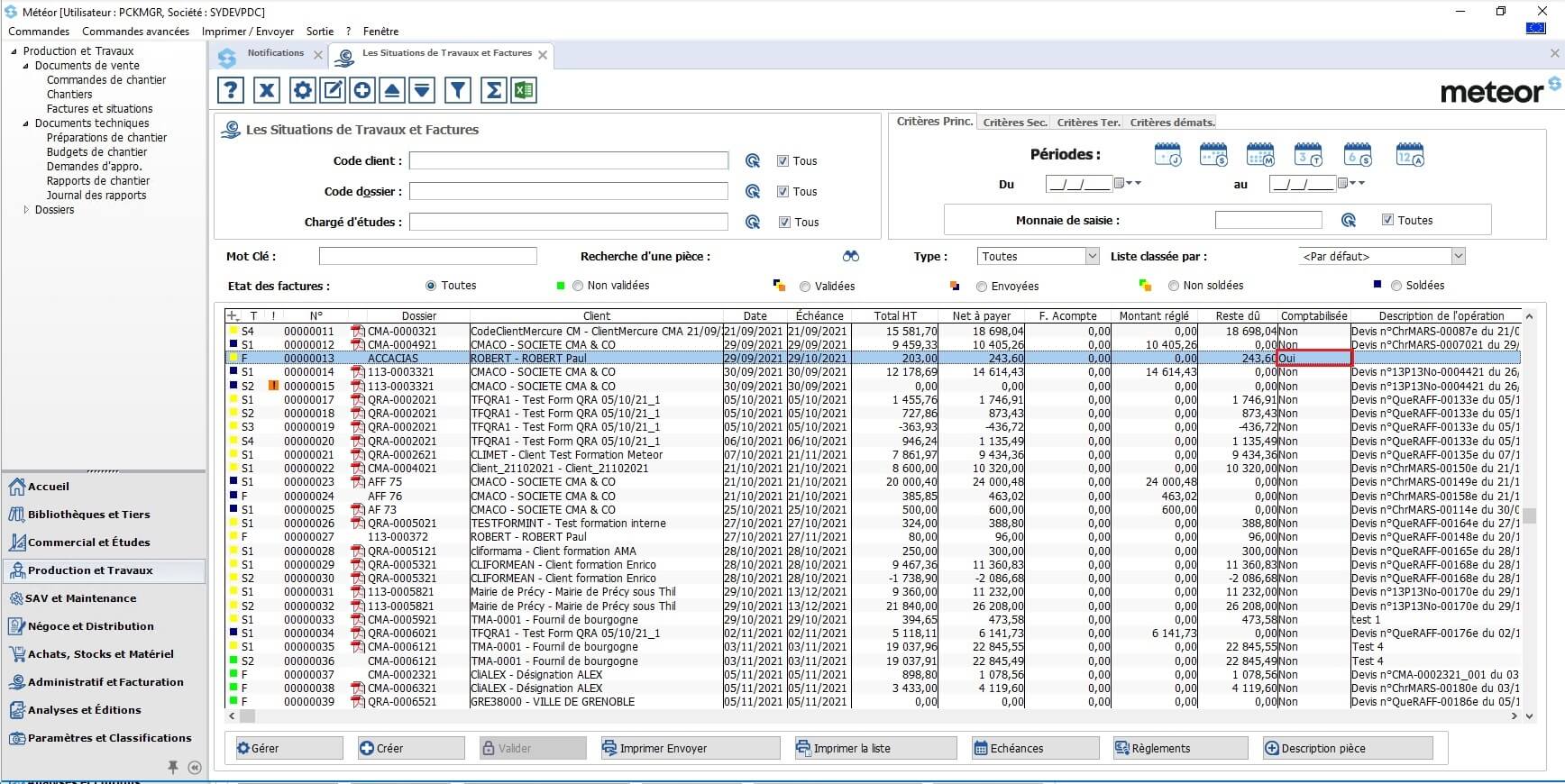Switch to Critères Sec. tab

click(x=1015, y=123)
